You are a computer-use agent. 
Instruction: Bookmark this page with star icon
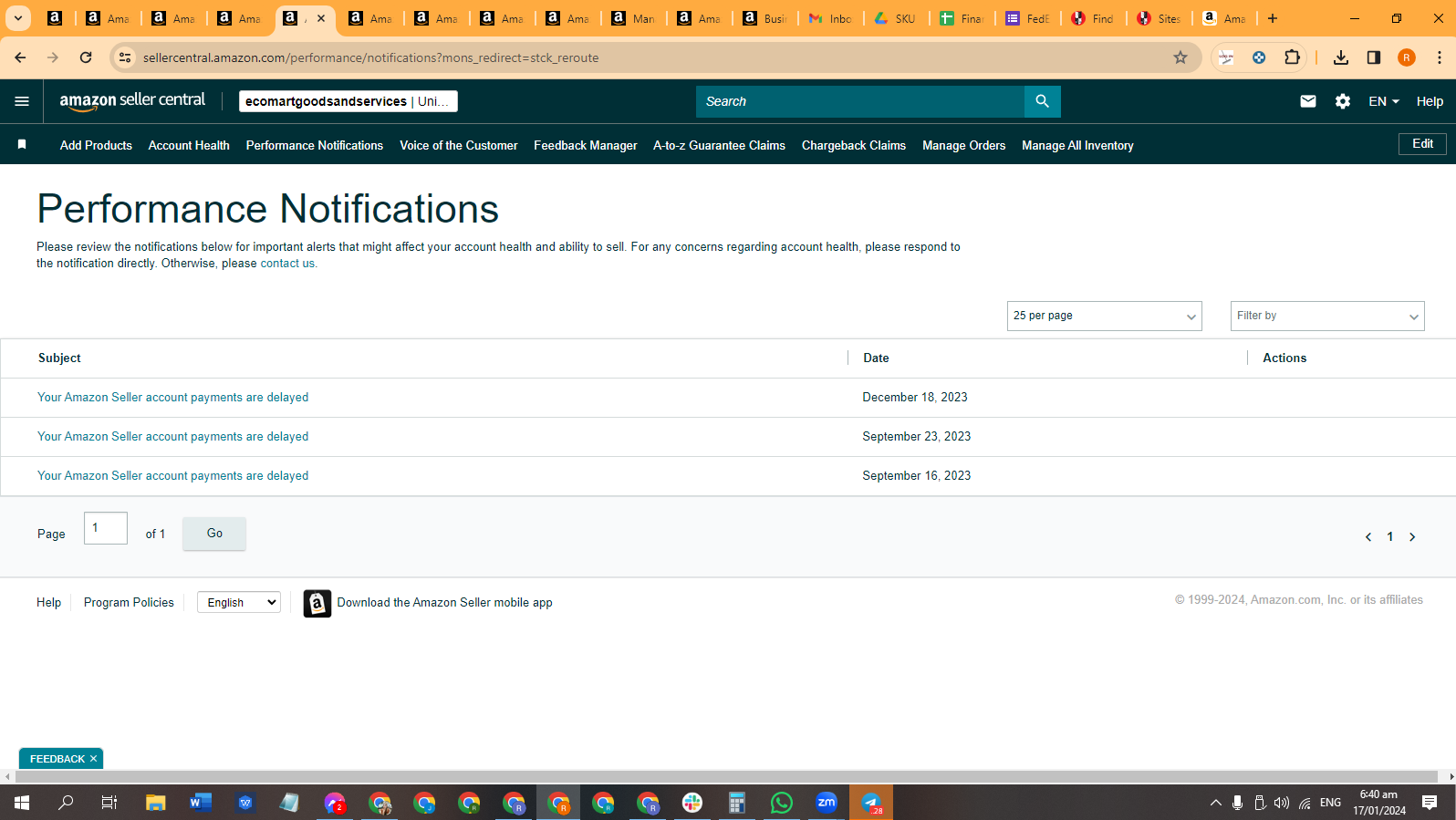[1180, 57]
